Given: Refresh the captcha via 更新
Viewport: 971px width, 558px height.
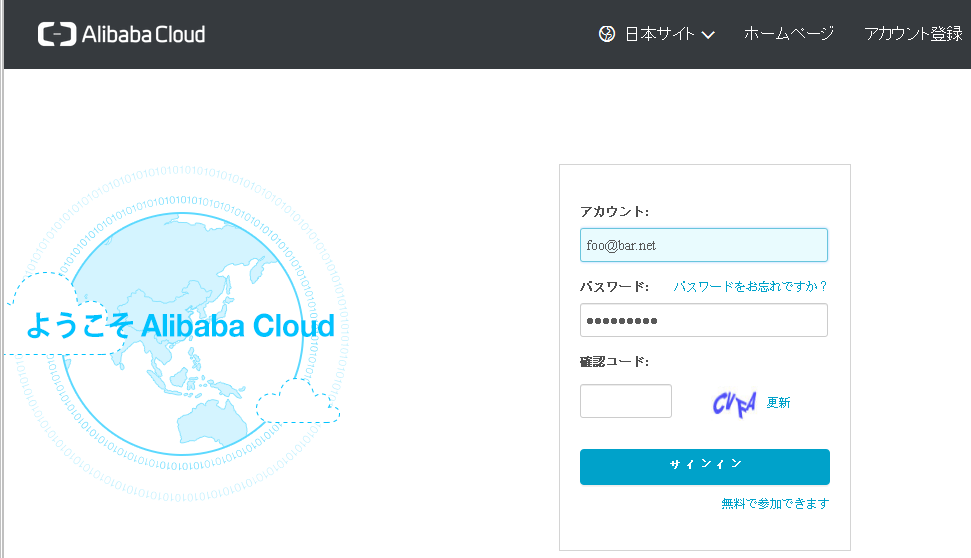Looking at the screenshot, I should [x=778, y=403].
